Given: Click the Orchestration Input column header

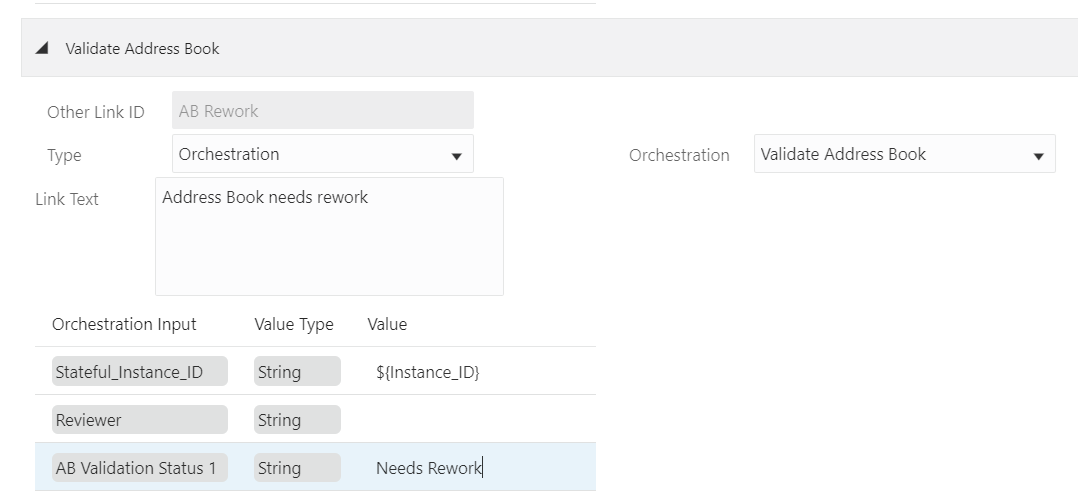Looking at the screenshot, I should 124,324.
